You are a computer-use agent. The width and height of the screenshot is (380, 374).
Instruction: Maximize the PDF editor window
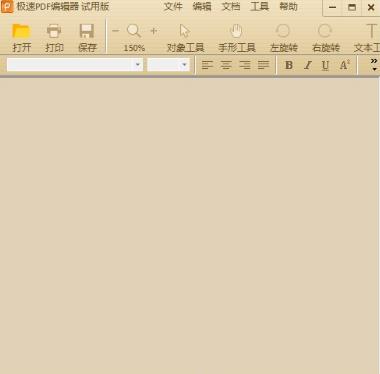pyautogui.click(x=352, y=7)
